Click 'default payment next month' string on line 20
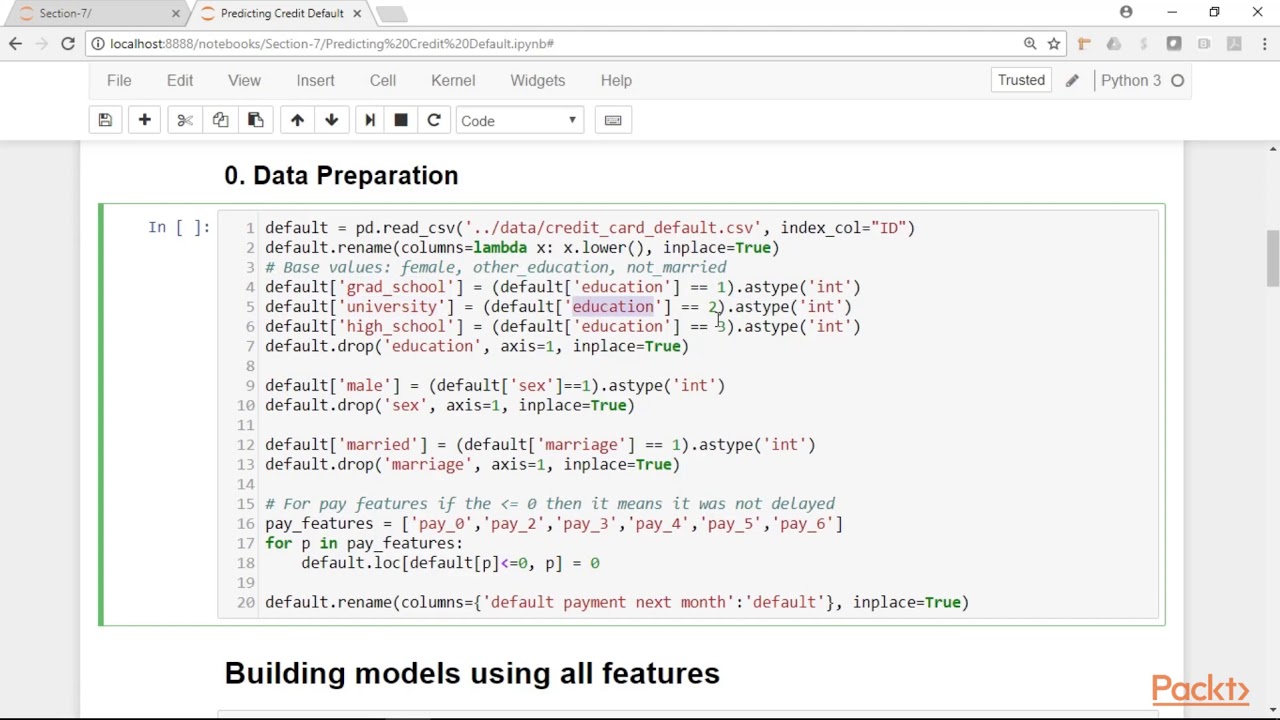The width and height of the screenshot is (1280, 720). [608, 602]
